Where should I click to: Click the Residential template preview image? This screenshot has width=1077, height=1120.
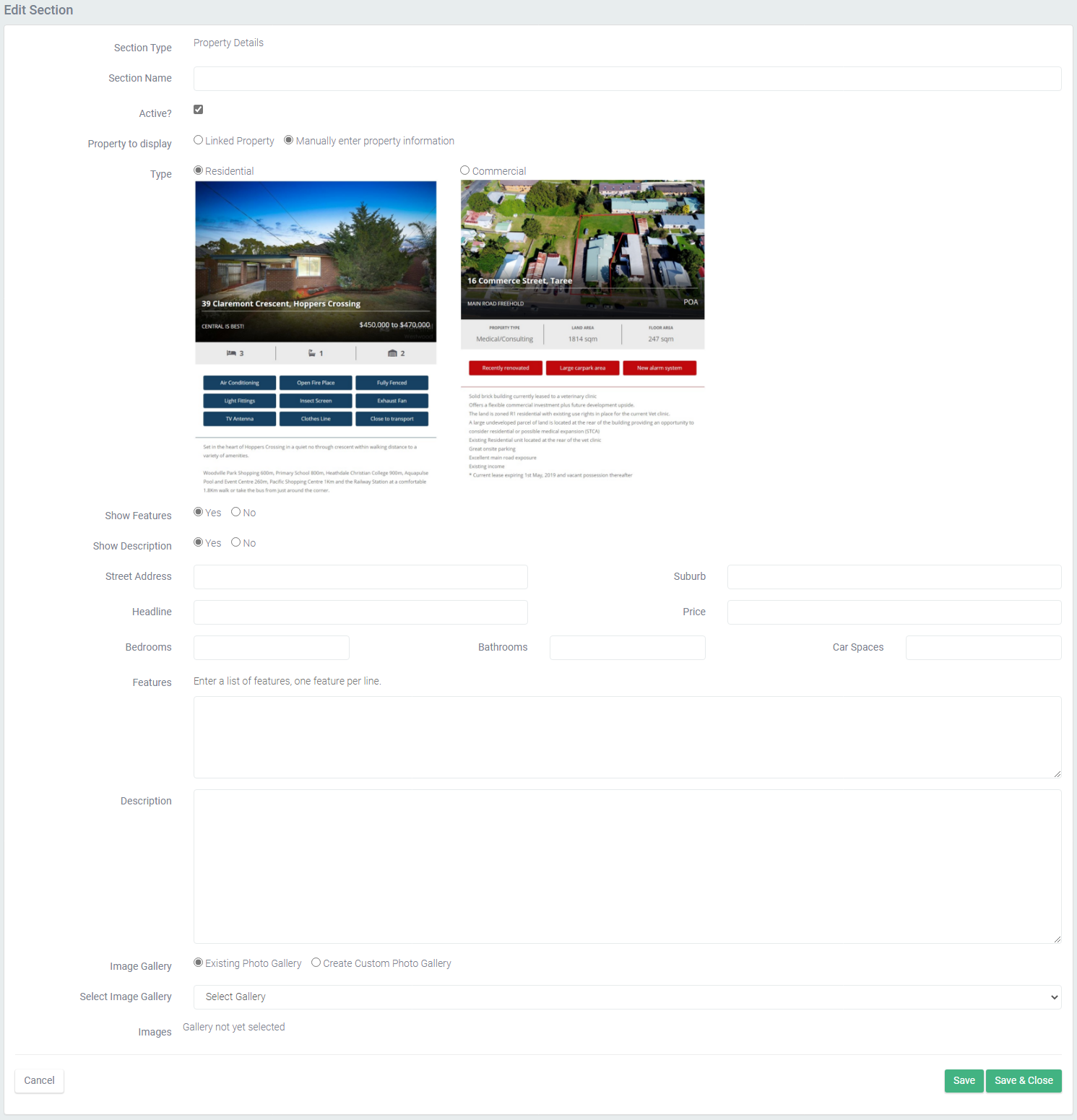(x=316, y=337)
